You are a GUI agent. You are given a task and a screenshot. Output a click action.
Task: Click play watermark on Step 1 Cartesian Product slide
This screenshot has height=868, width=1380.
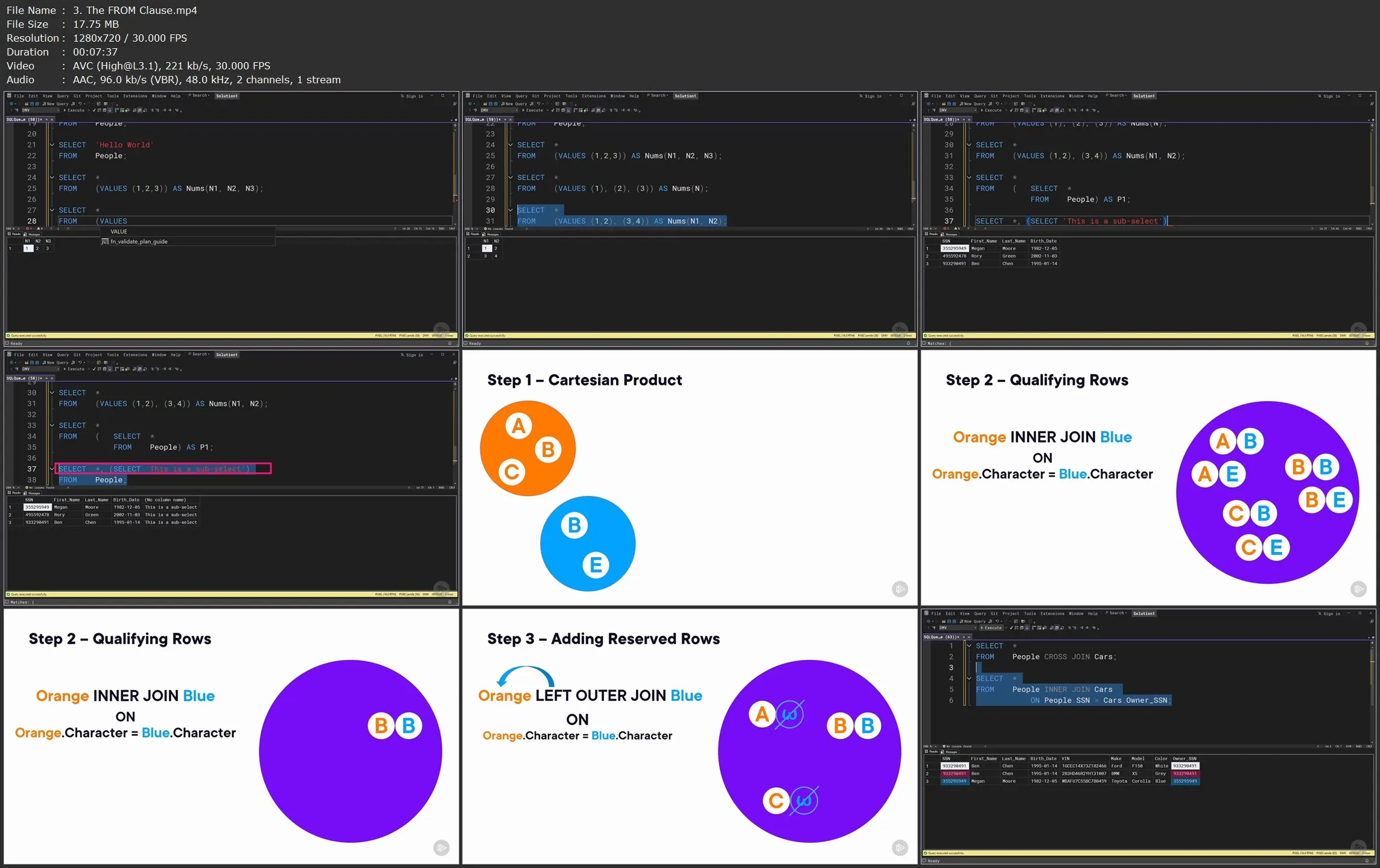point(899,589)
